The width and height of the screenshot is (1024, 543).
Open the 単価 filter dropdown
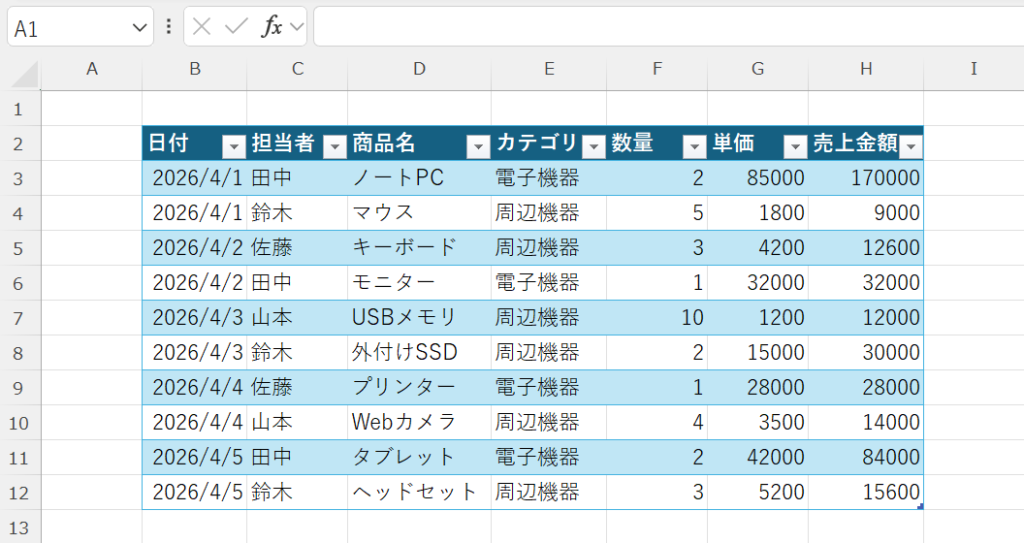point(795,147)
